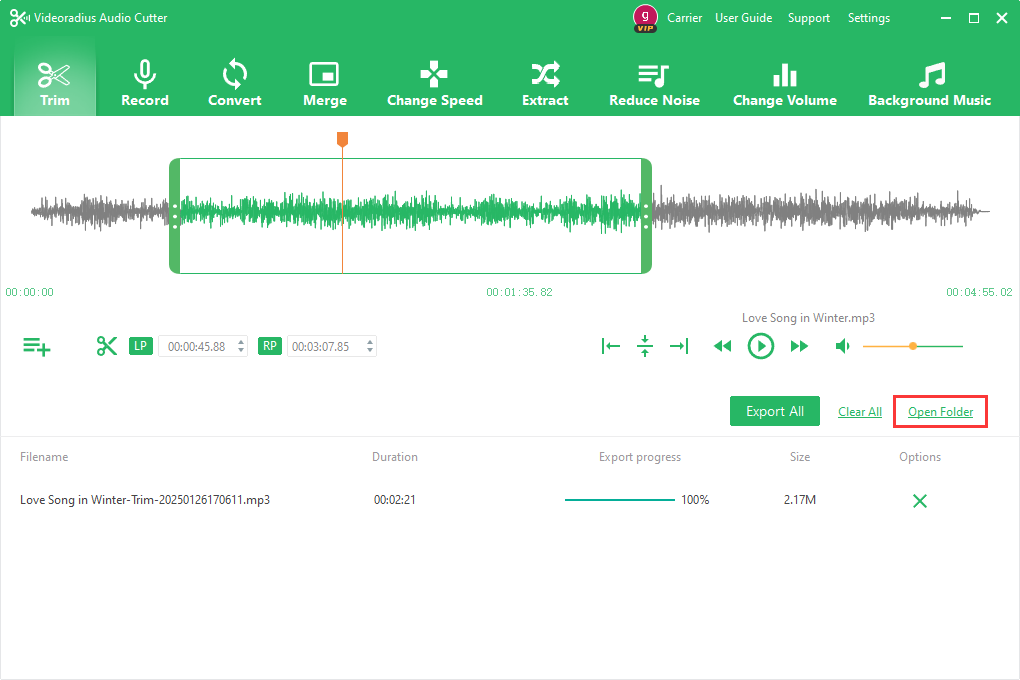Remove trimmed file with X icon
This screenshot has height=680, width=1020.
click(x=920, y=500)
